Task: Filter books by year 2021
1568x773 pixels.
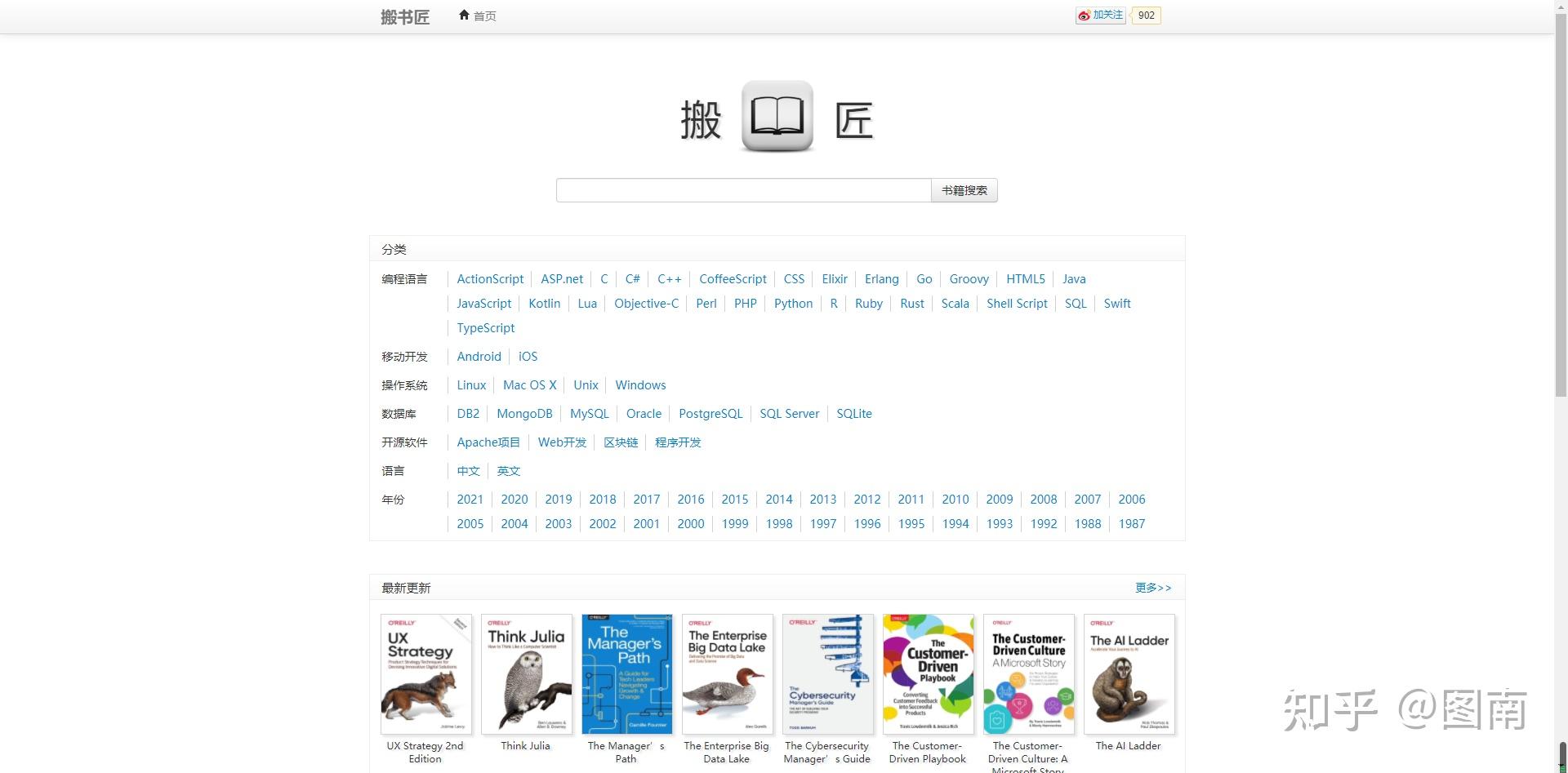Action: (470, 499)
